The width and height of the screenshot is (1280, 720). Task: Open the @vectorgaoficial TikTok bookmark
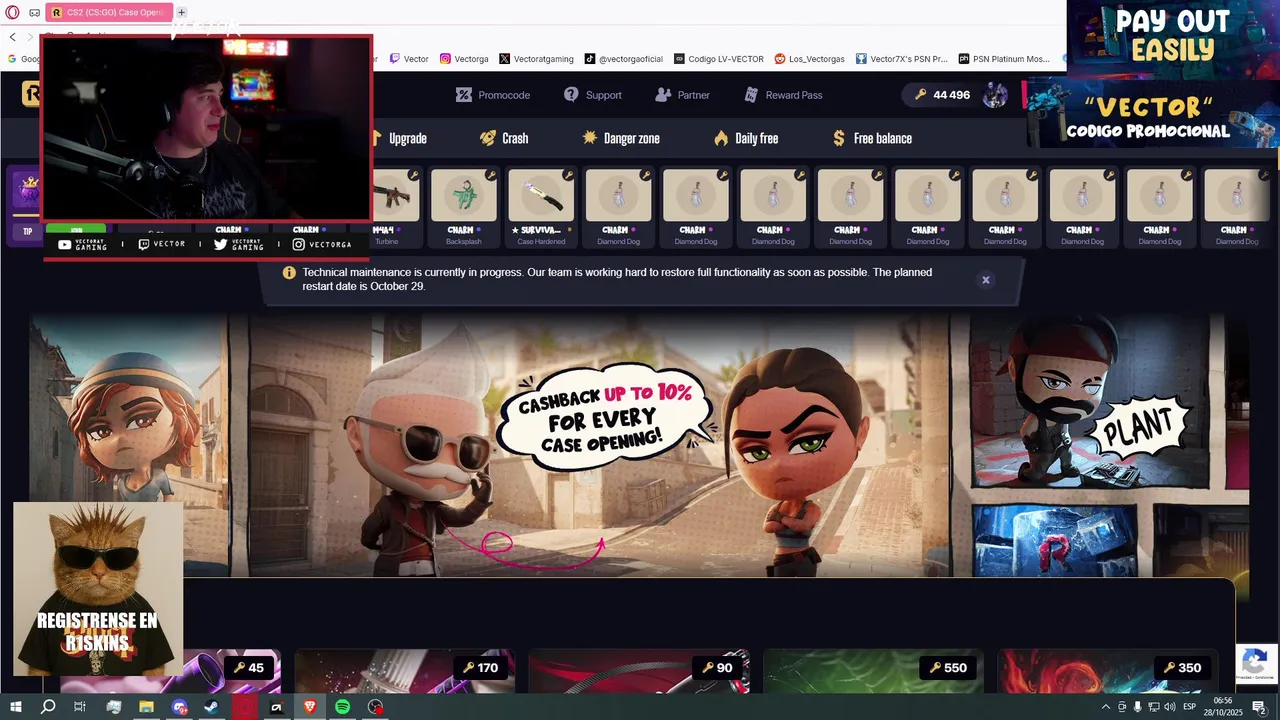pyautogui.click(x=624, y=59)
